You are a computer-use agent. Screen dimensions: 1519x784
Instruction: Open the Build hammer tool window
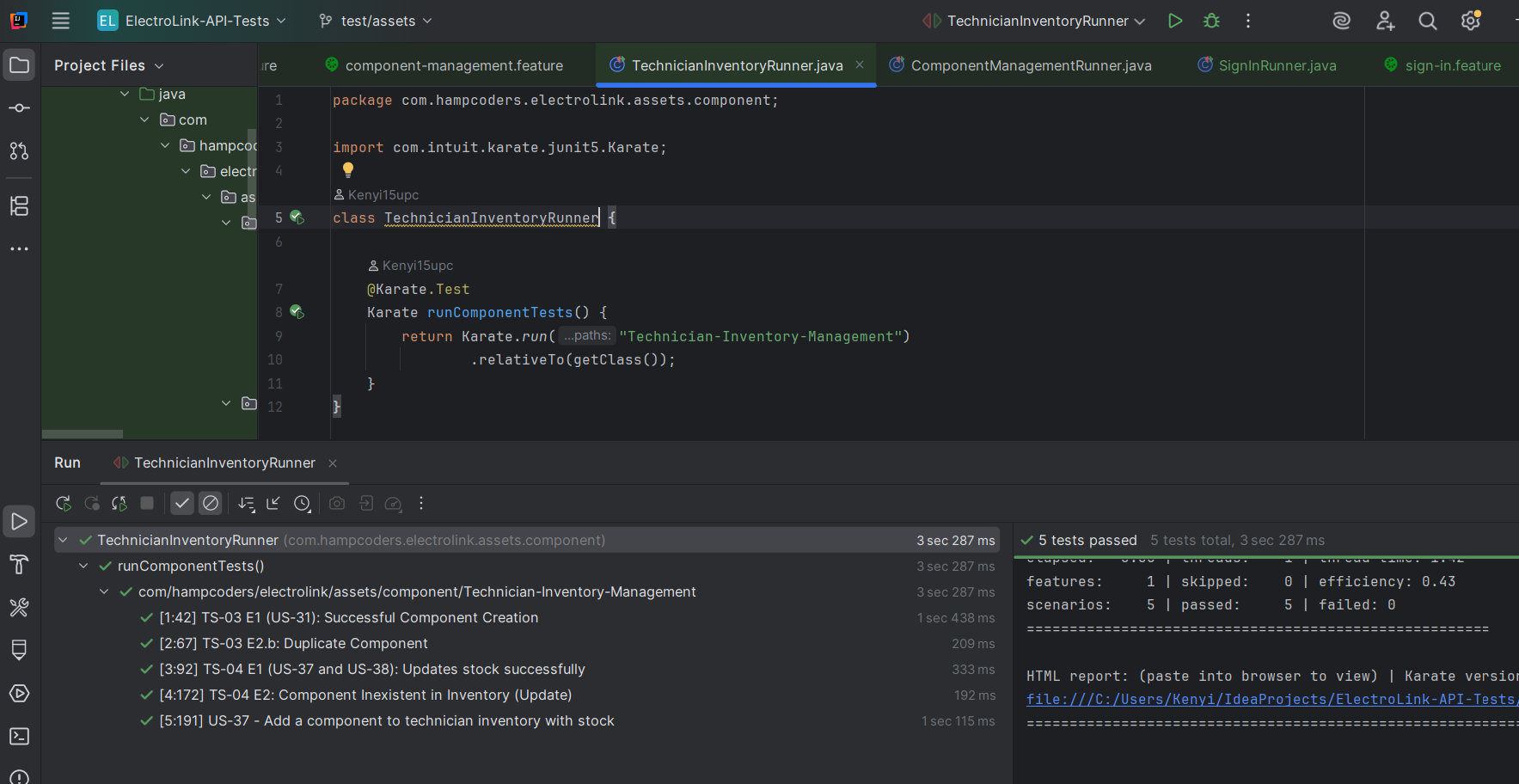pos(19,565)
